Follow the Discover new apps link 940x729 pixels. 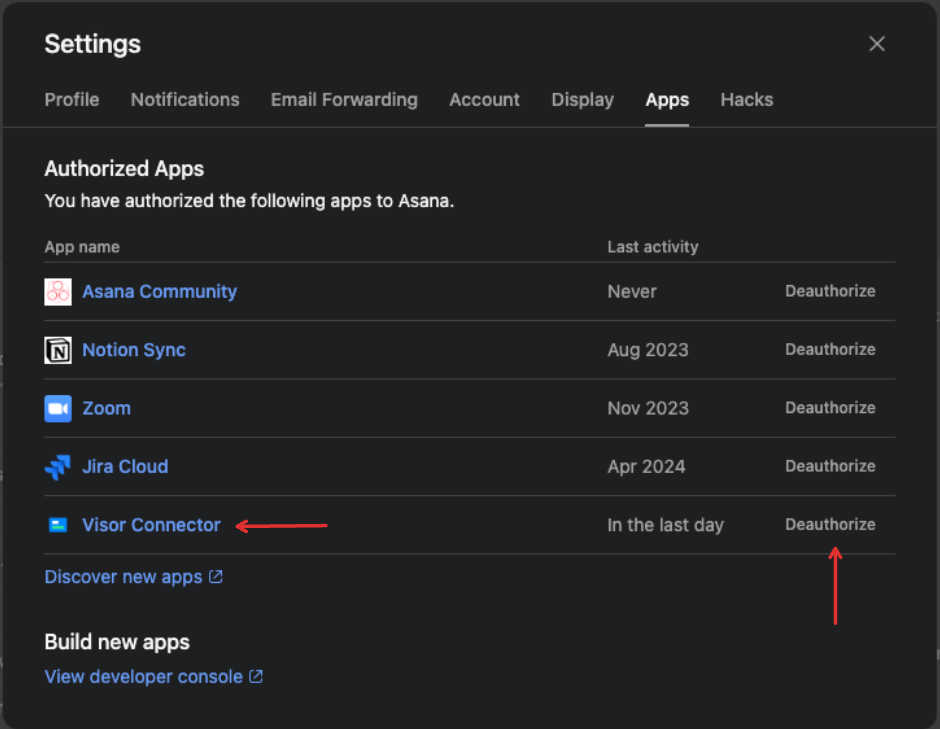123,577
